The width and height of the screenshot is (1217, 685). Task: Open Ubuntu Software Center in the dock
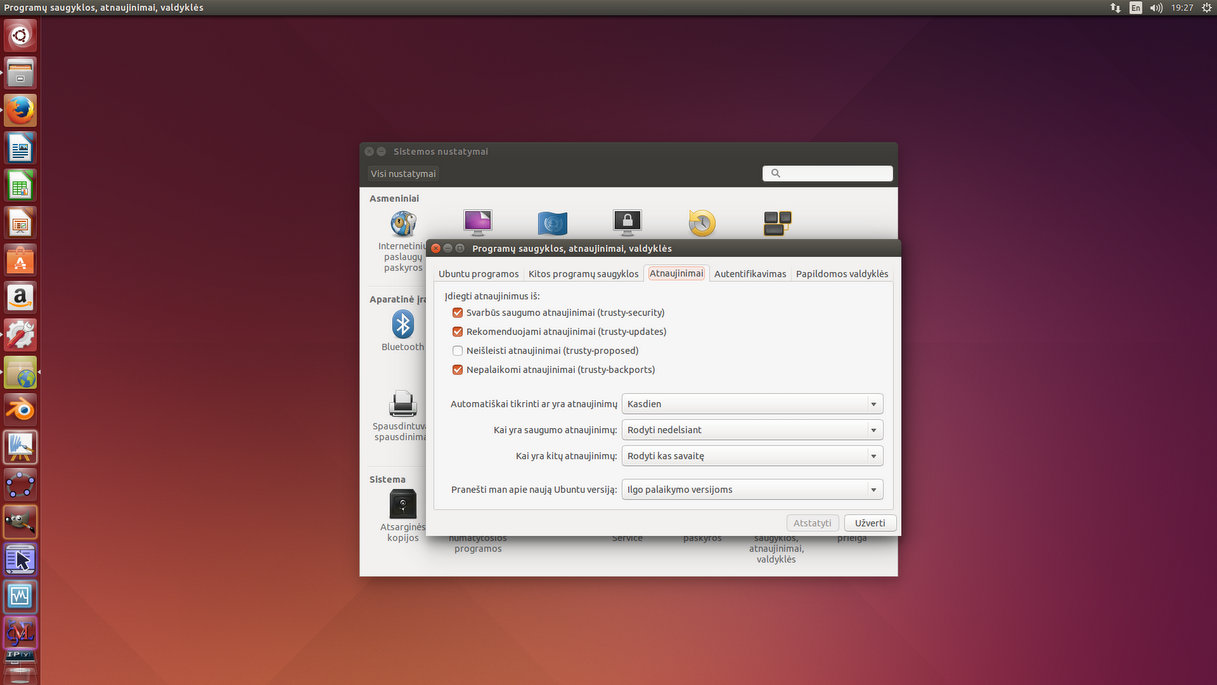pyautogui.click(x=20, y=260)
